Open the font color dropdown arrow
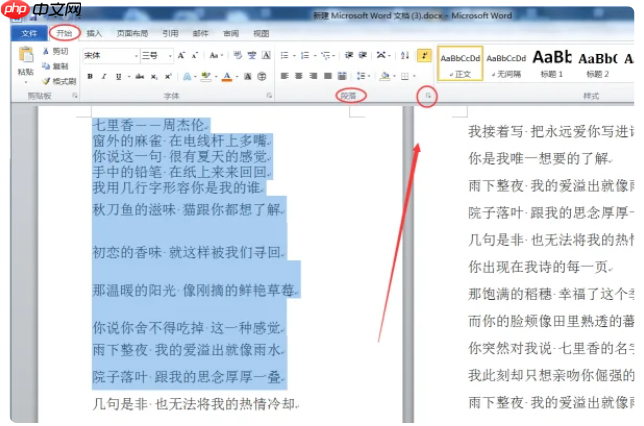The image size is (644, 426). point(237,76)
